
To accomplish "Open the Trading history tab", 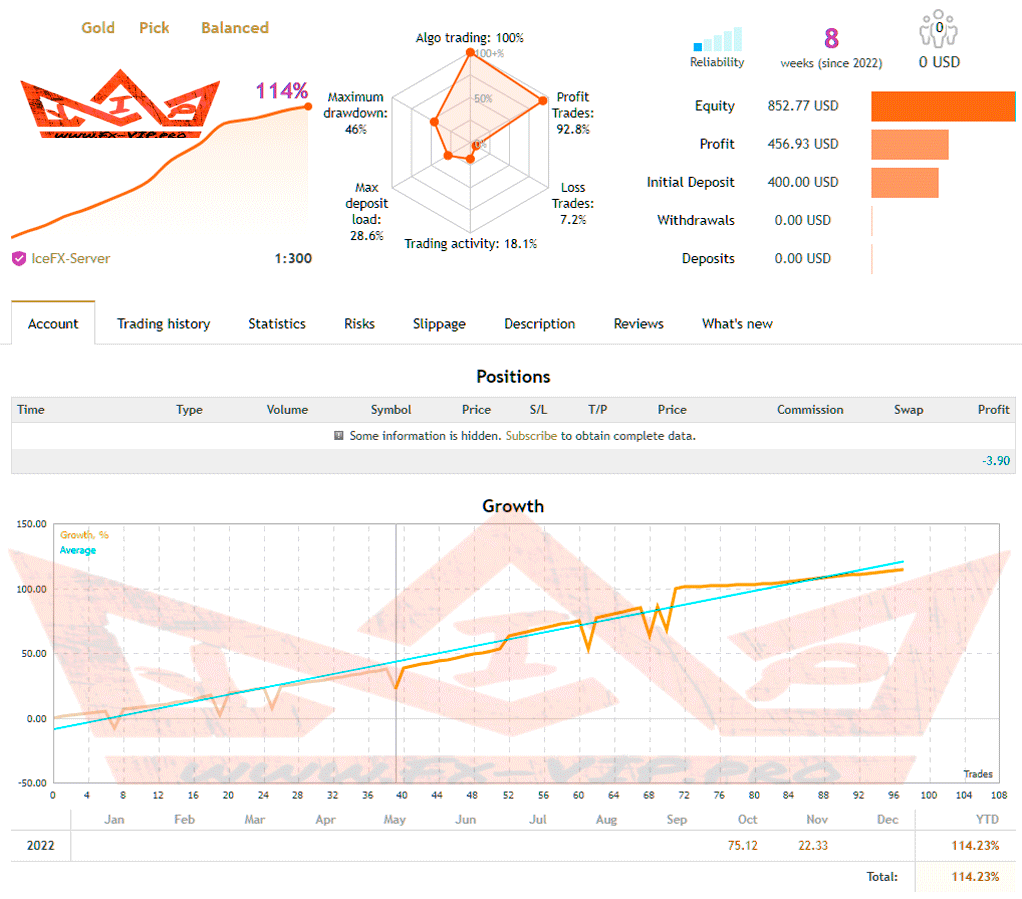I will coord(163,324).
